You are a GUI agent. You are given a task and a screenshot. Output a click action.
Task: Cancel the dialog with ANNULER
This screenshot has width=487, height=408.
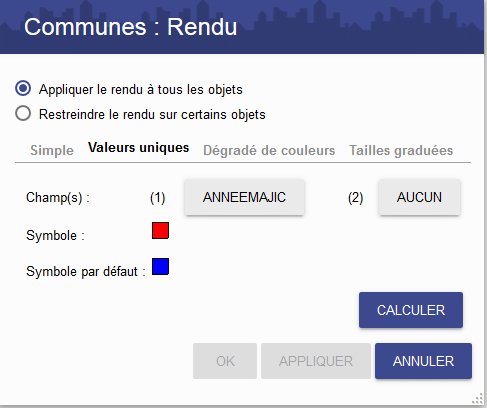[423, 361]
